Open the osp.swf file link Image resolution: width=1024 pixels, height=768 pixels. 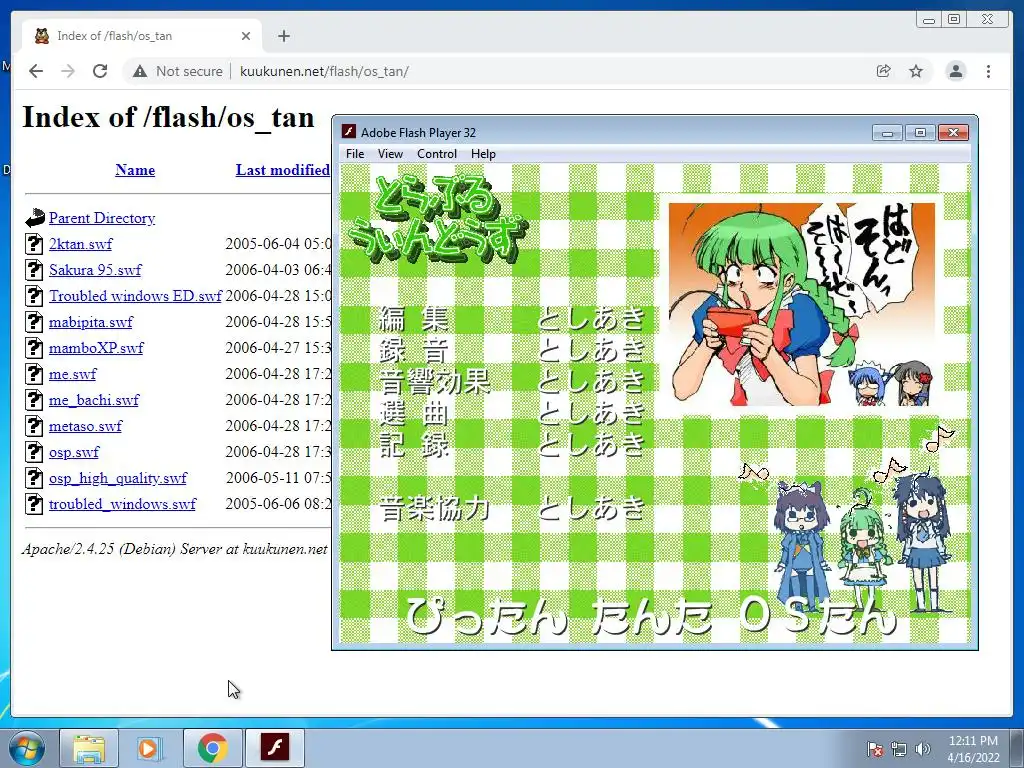[74, 453]
